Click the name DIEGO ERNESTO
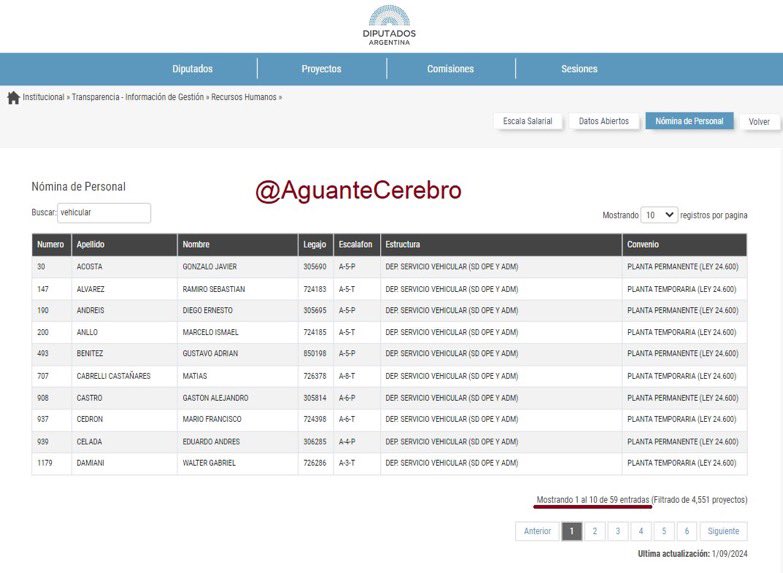Image resolution: width=783 pixels, height=573 pixels. (x=208, y=310)
